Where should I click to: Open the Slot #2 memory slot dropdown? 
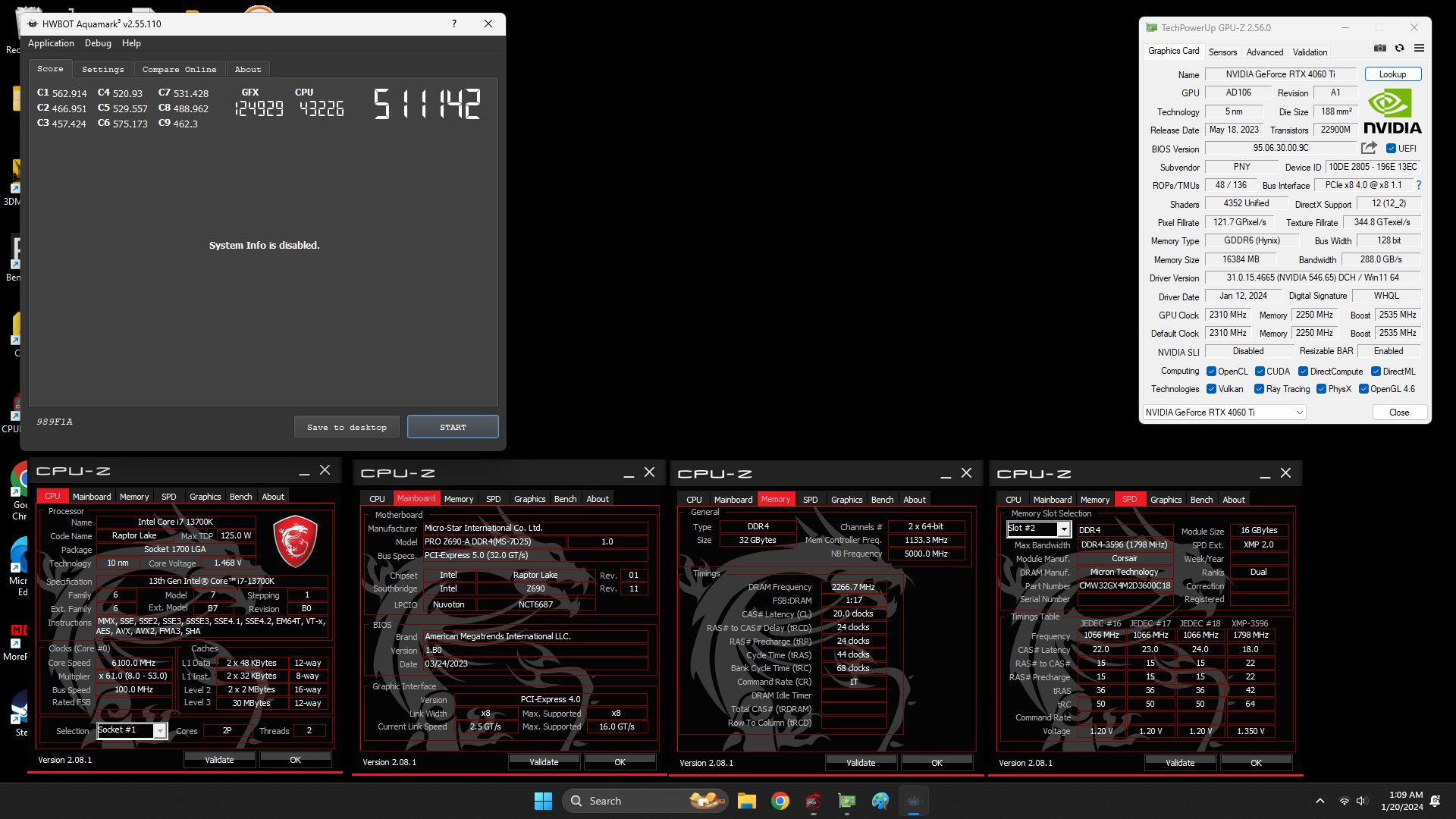(x=1038, y=529)
